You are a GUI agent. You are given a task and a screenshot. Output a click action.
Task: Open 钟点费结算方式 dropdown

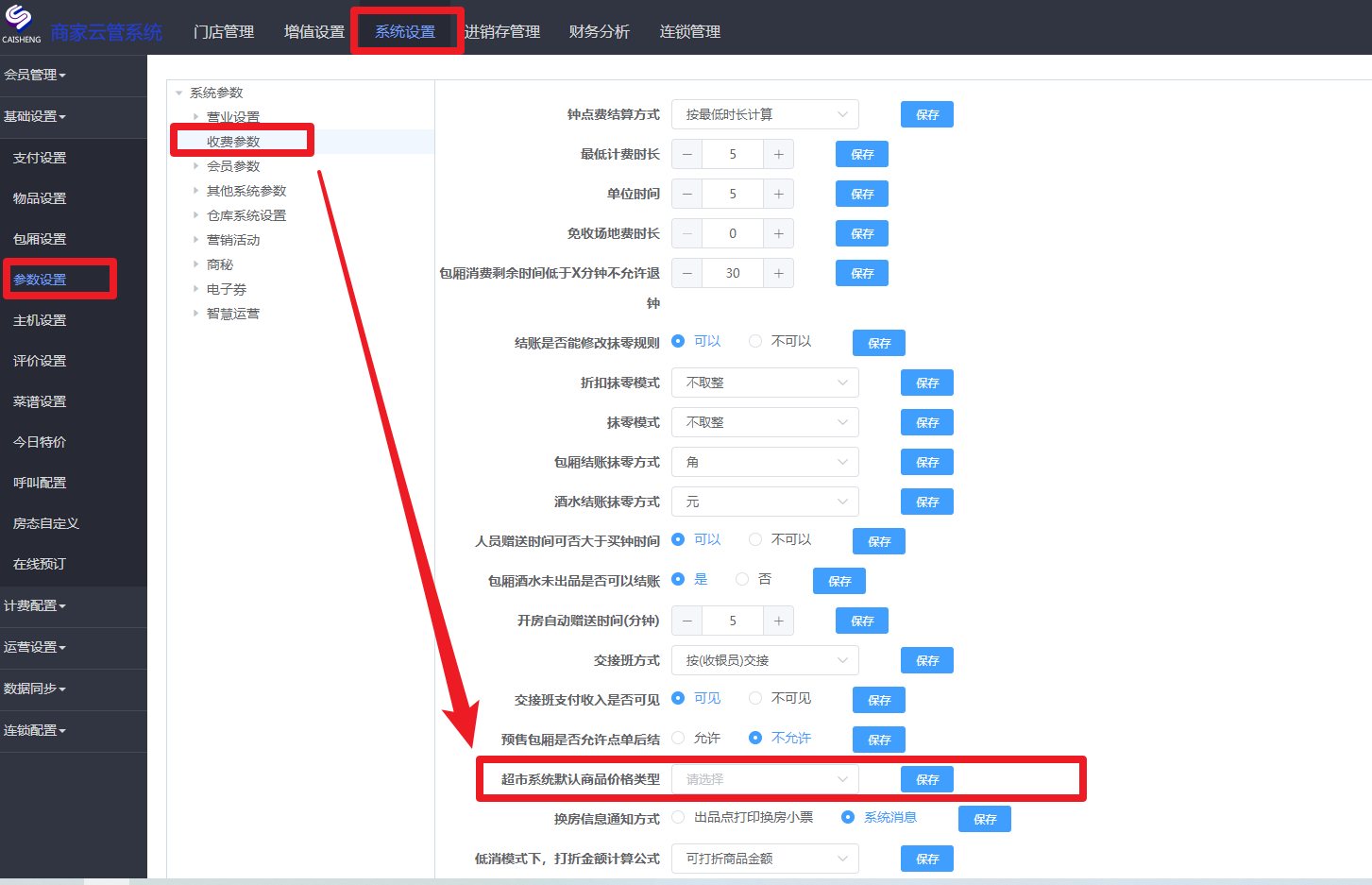pyautogui.click(x=765, y=114)
